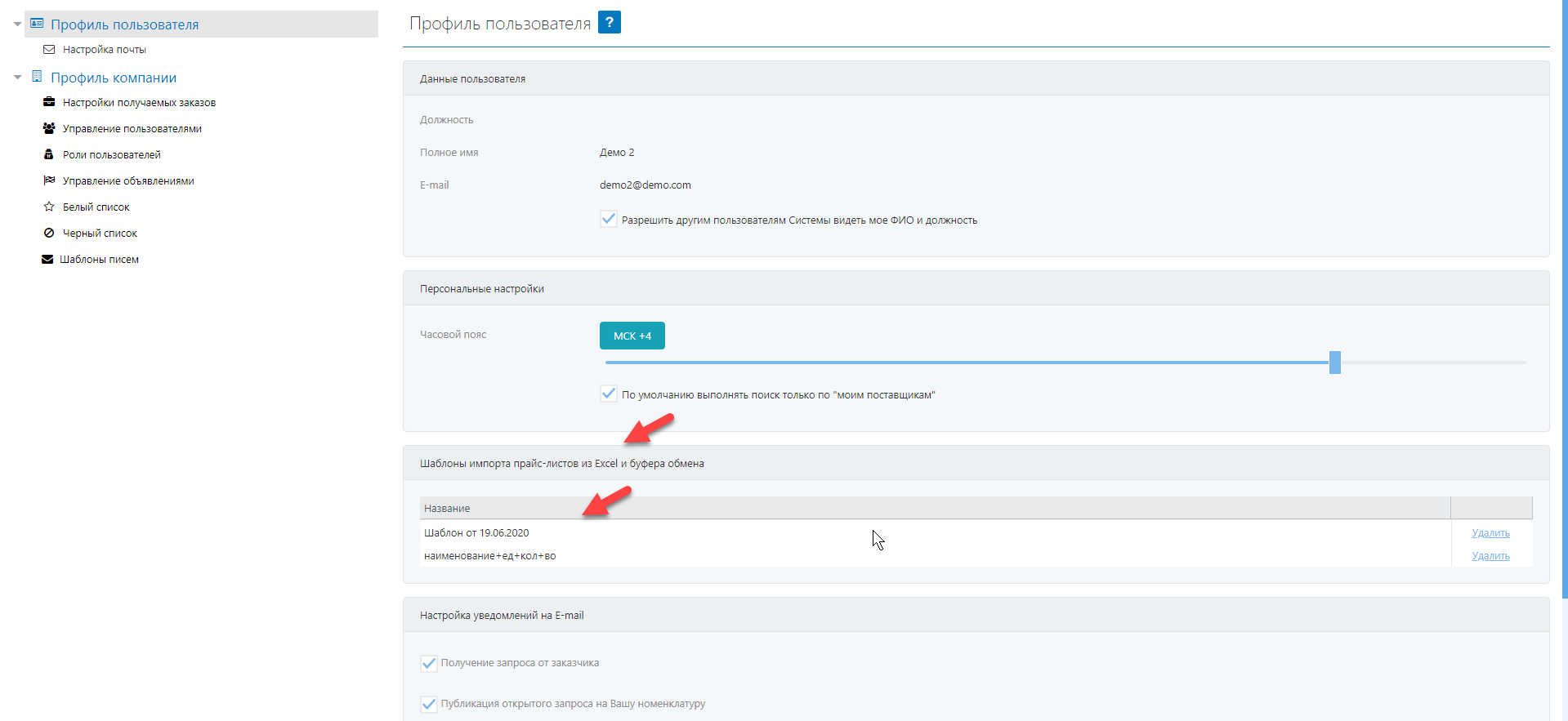Click the ban icon for Черный список

[49, 233]
